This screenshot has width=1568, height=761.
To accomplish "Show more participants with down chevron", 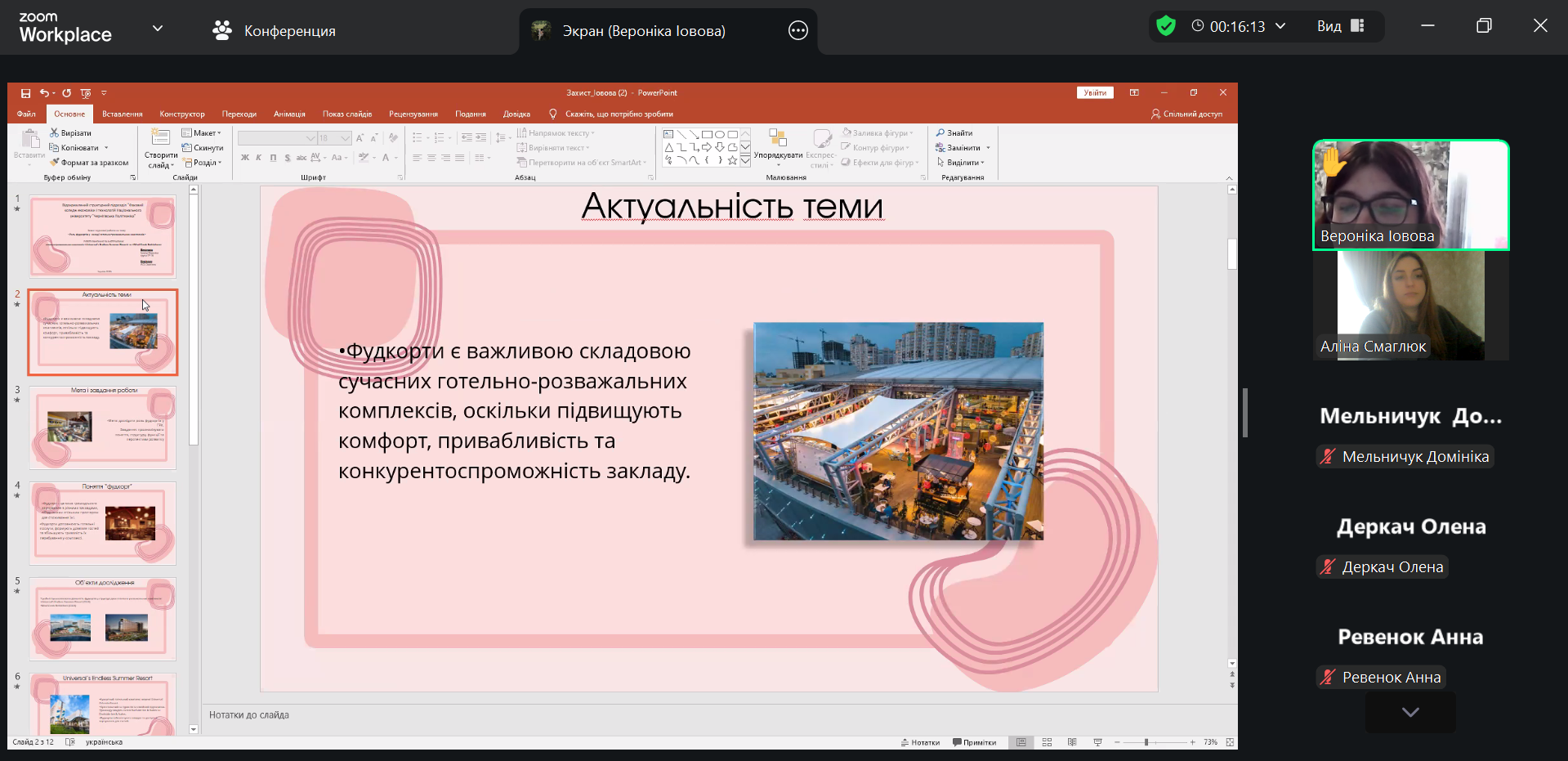I will pos(1409,712).
